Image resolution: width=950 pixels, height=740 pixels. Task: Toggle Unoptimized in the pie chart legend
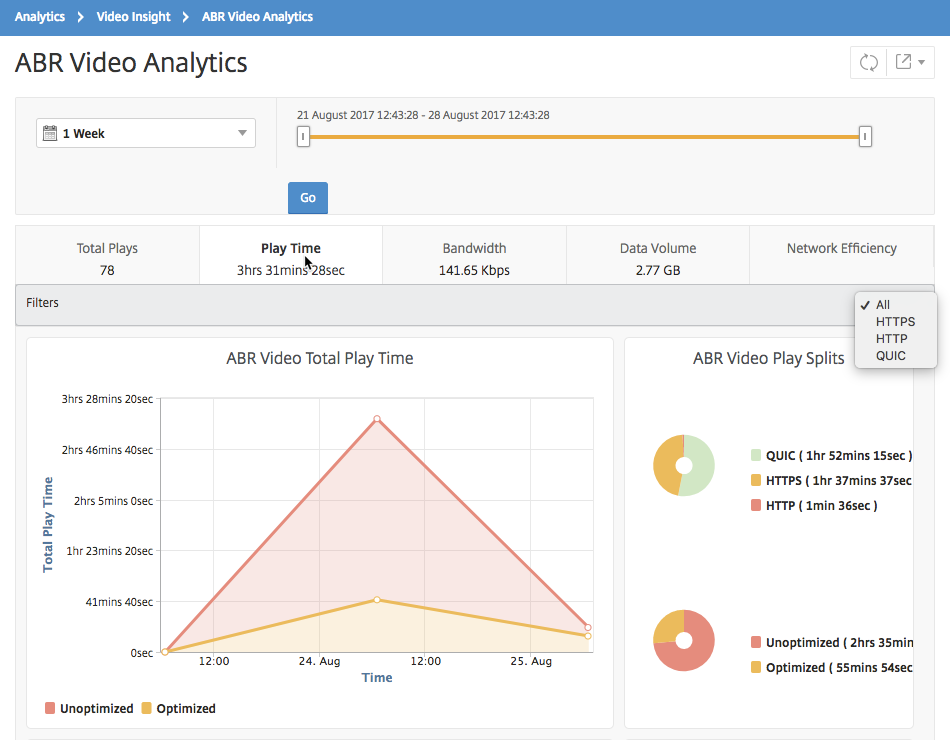click(832, 642)
